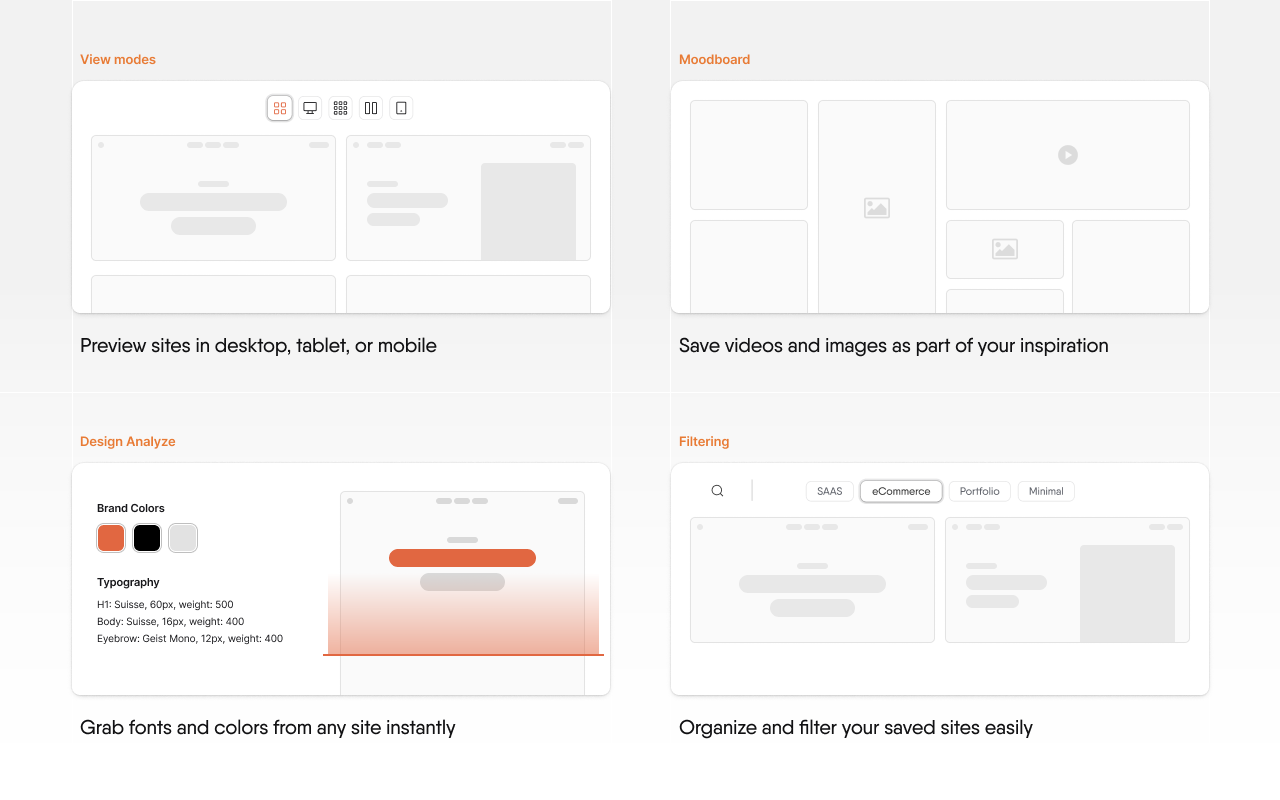Open the top-left blank moodboard tile
1280x800 pixels.
pos(749,155)
